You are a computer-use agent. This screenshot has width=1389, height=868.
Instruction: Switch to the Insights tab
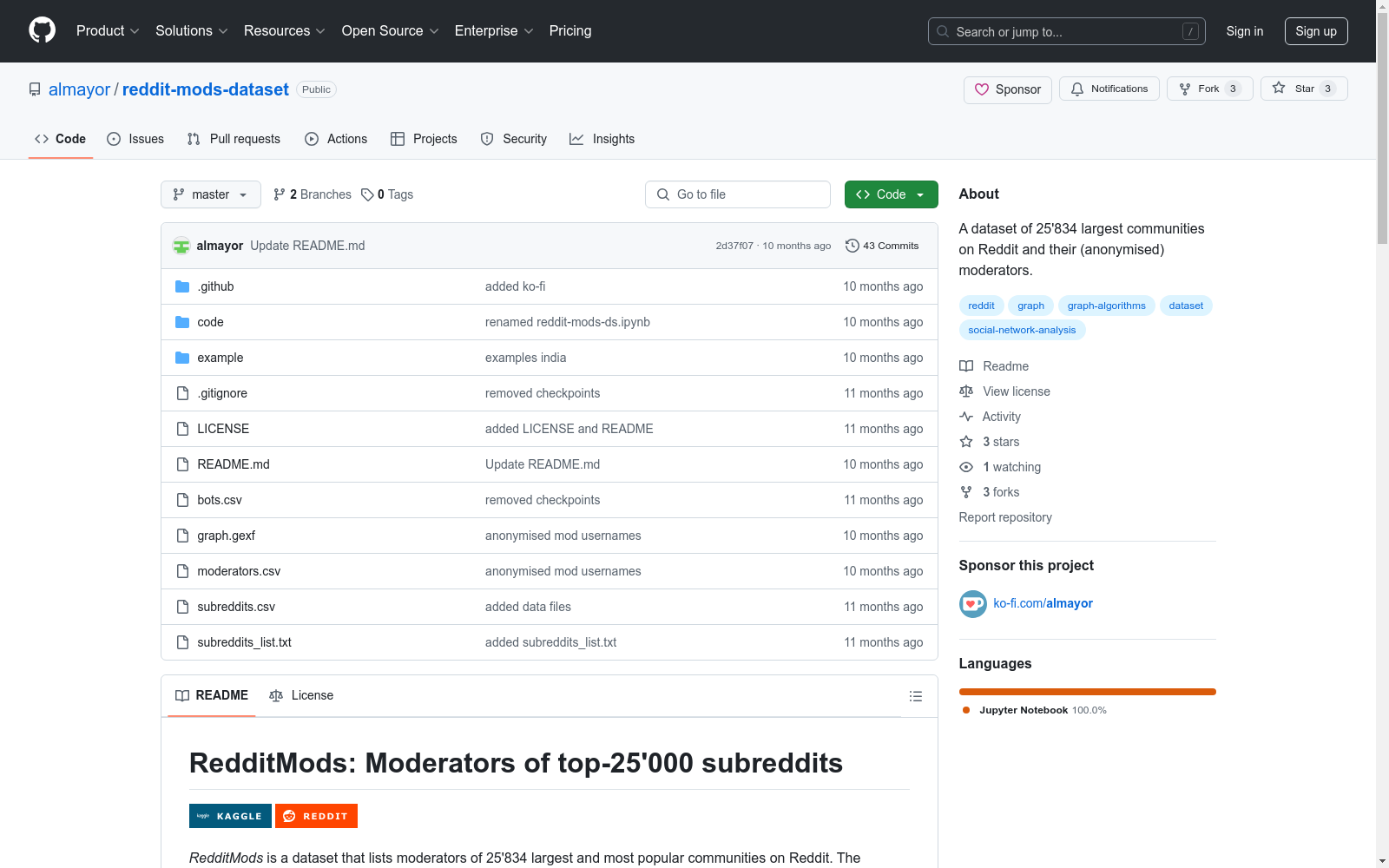602,139
